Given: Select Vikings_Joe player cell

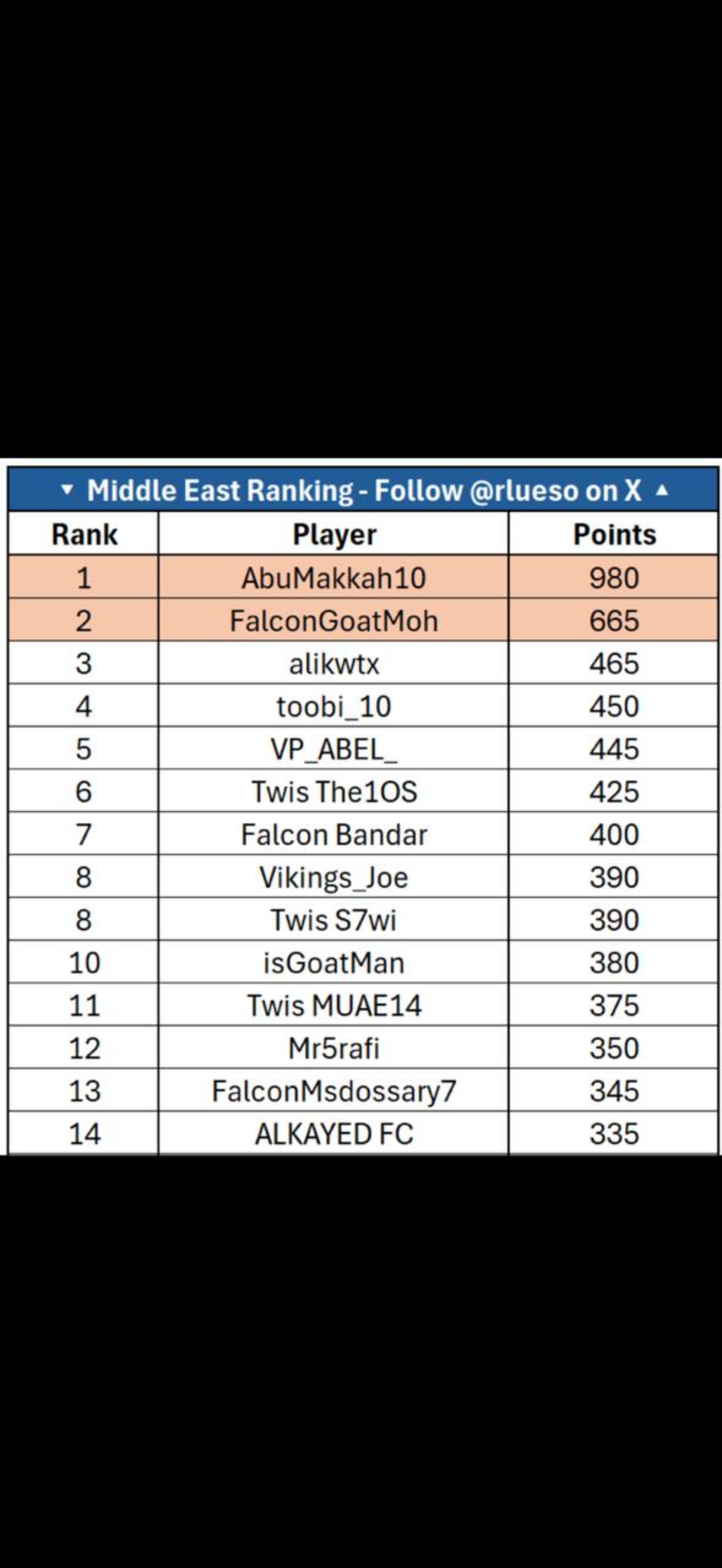Looking at the screenshot, I should pyautogui.click(x=334, y=877).
